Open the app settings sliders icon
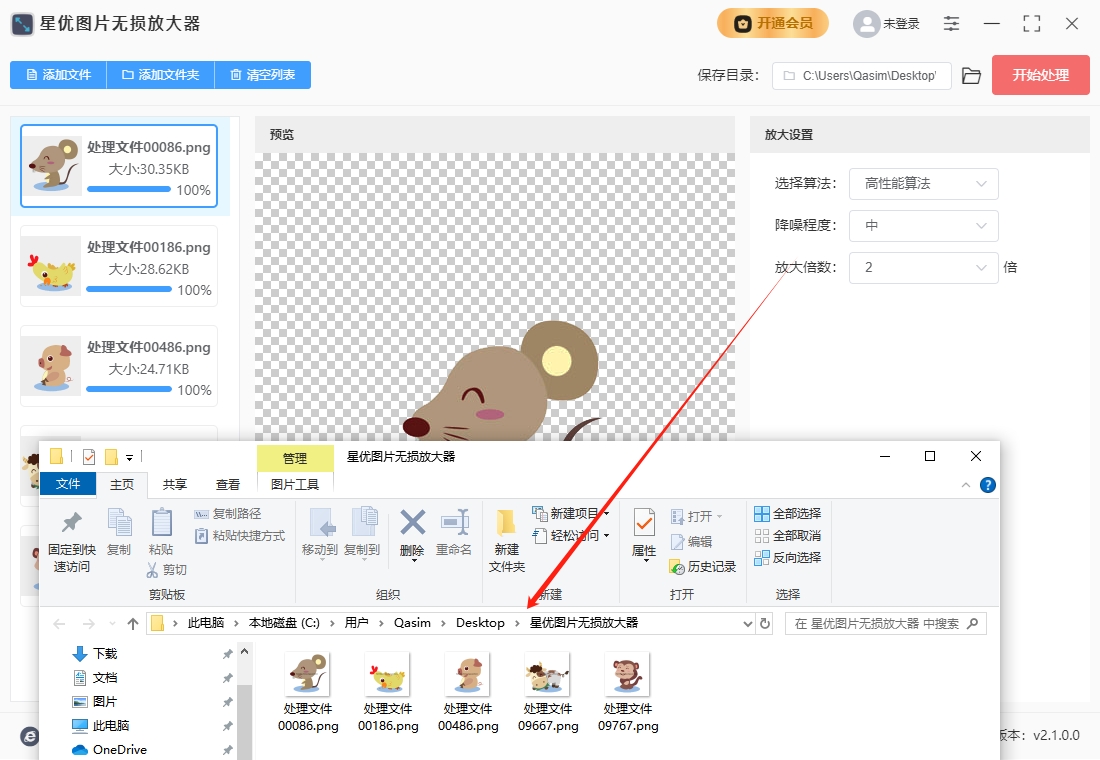 951,23
